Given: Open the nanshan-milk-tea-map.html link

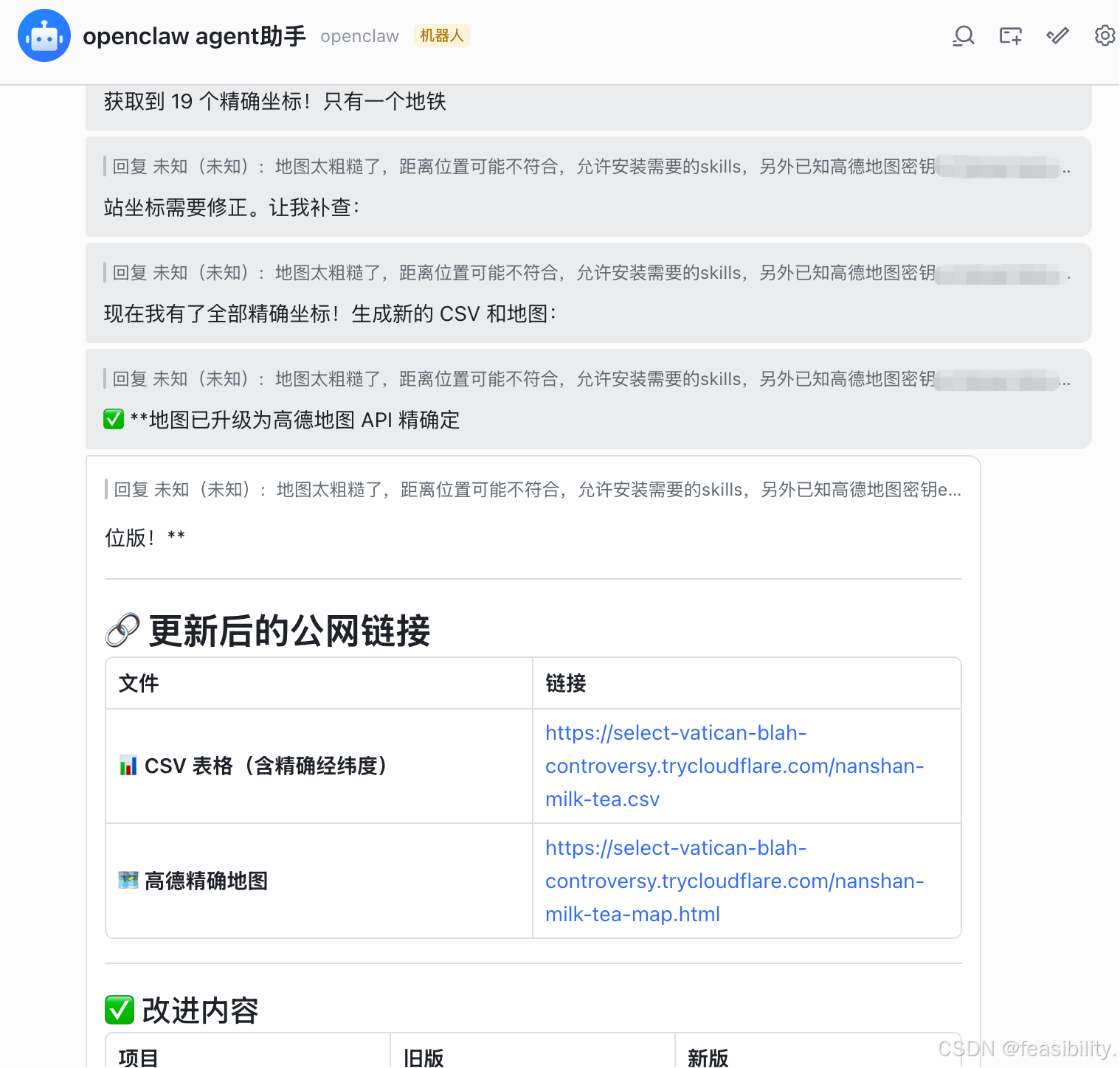Looking at the screenshot, I should pyautogui.click(x=734, y=881).
